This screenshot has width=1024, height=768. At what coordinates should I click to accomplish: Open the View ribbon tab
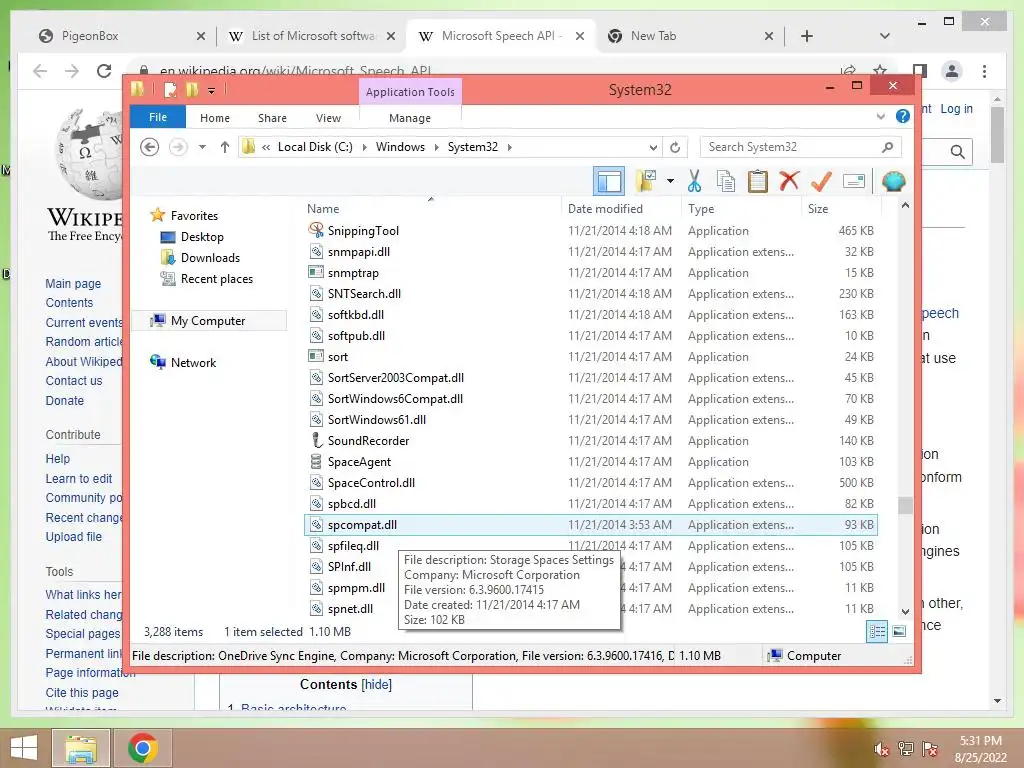[x=328, y=118]
